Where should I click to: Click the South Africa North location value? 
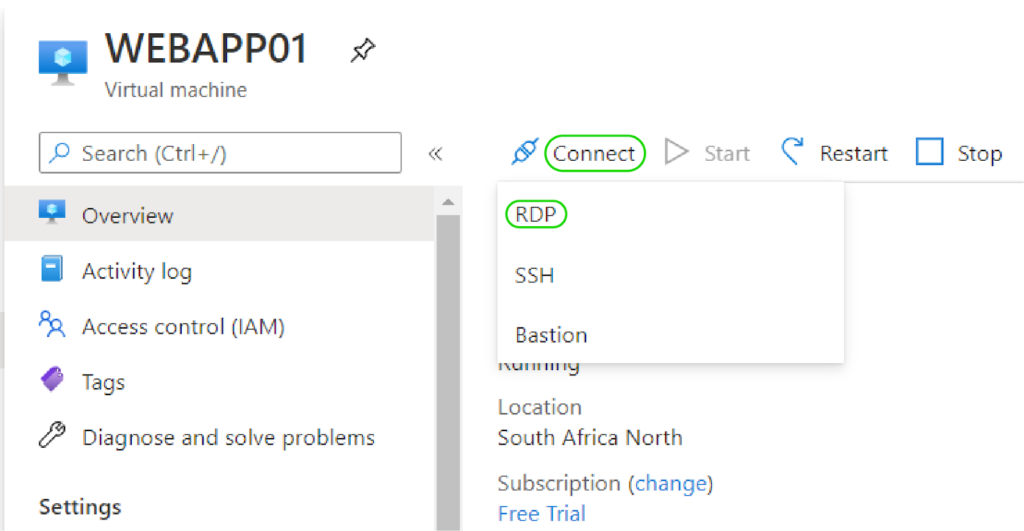point(590,438)
